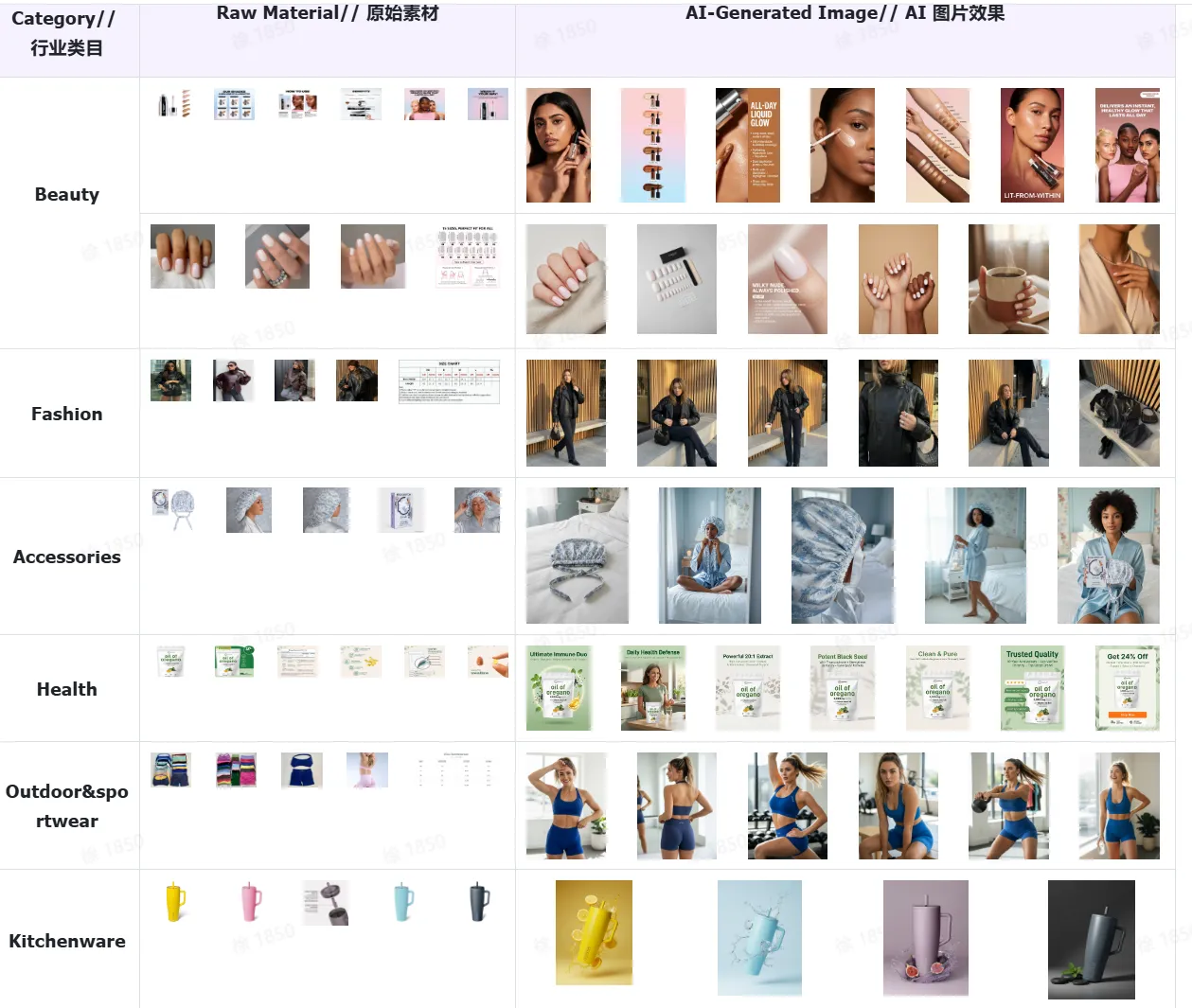
Task: Select the Outdoor&sportwear category cell
Action: coord(67,805)
